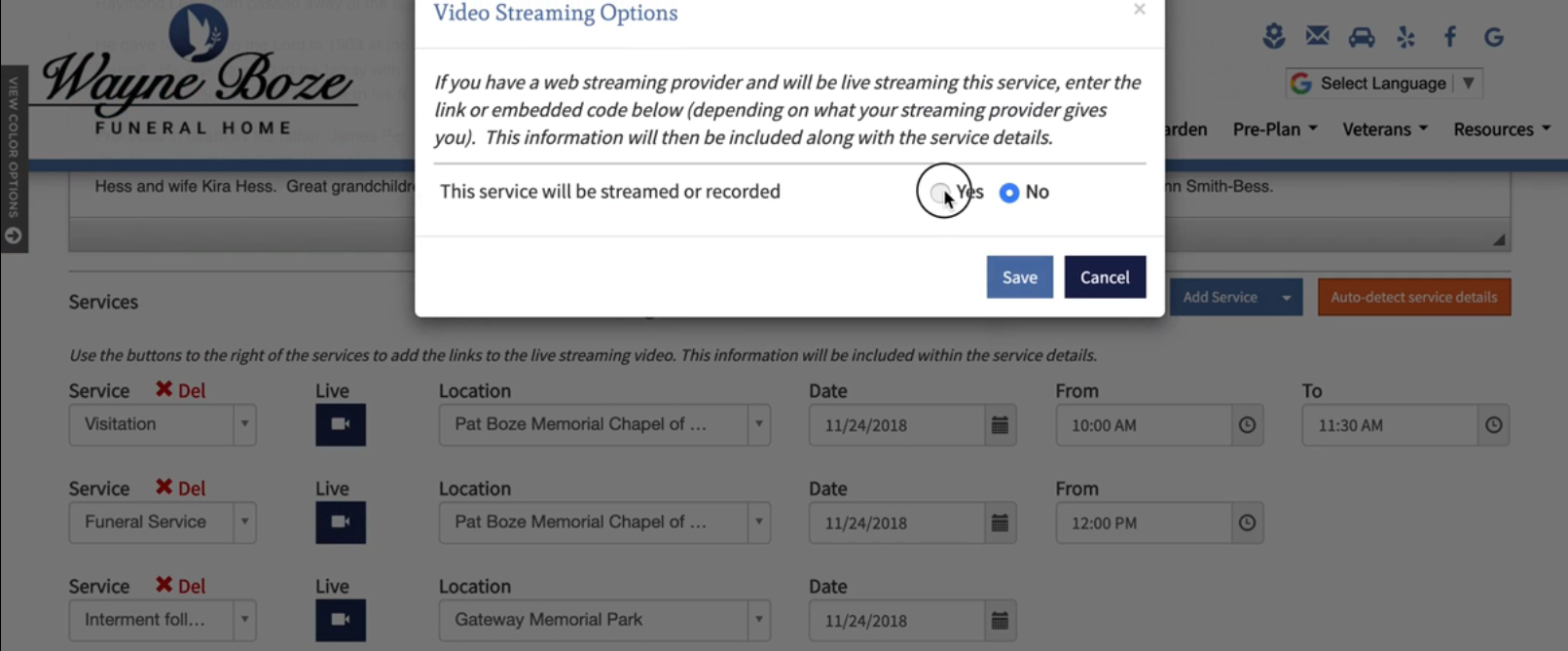
Task: Select the Yes radio button for streaming
Action: [940, 193]
